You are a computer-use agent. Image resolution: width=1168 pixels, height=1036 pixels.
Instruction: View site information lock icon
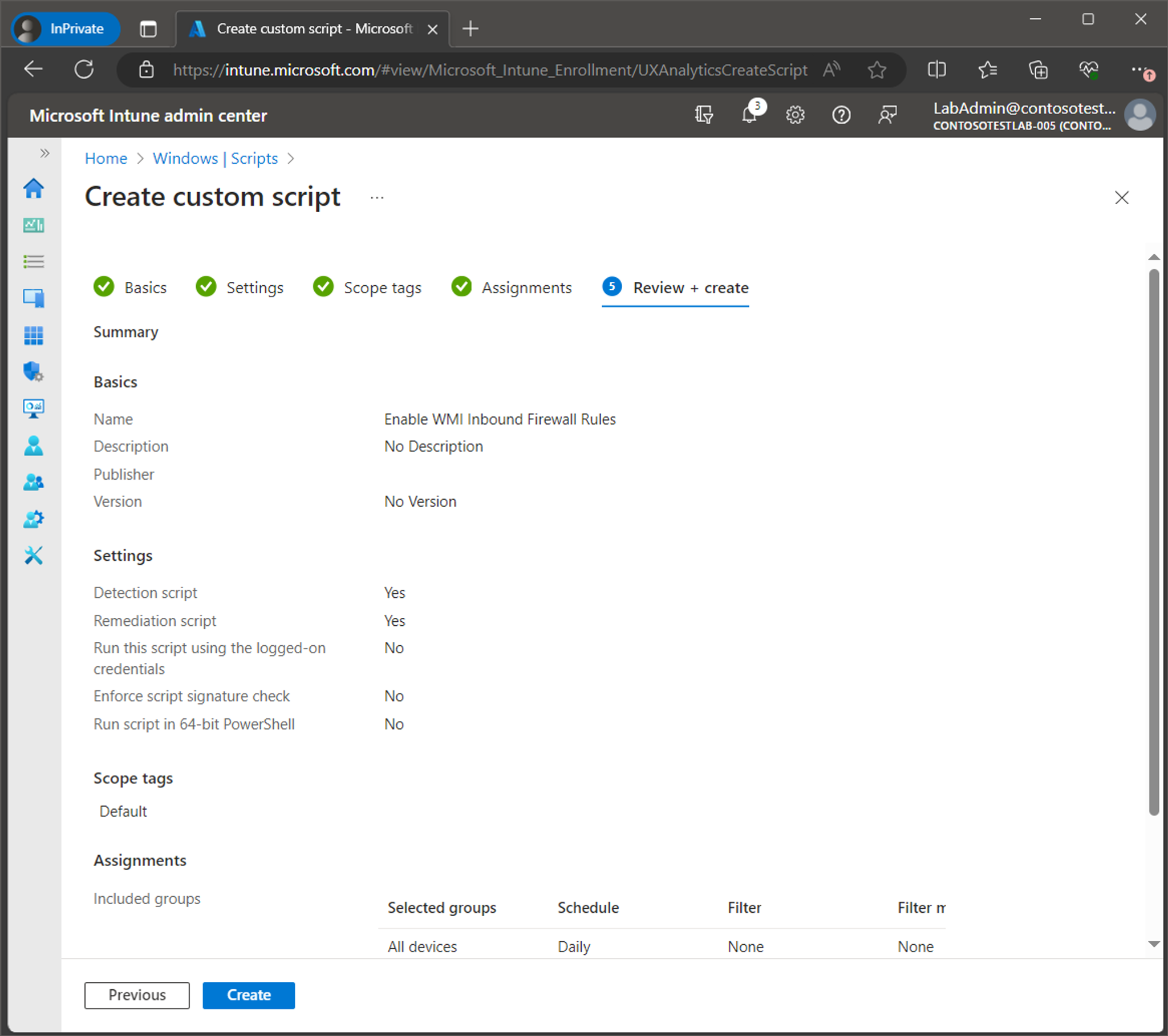pos(147,70)
